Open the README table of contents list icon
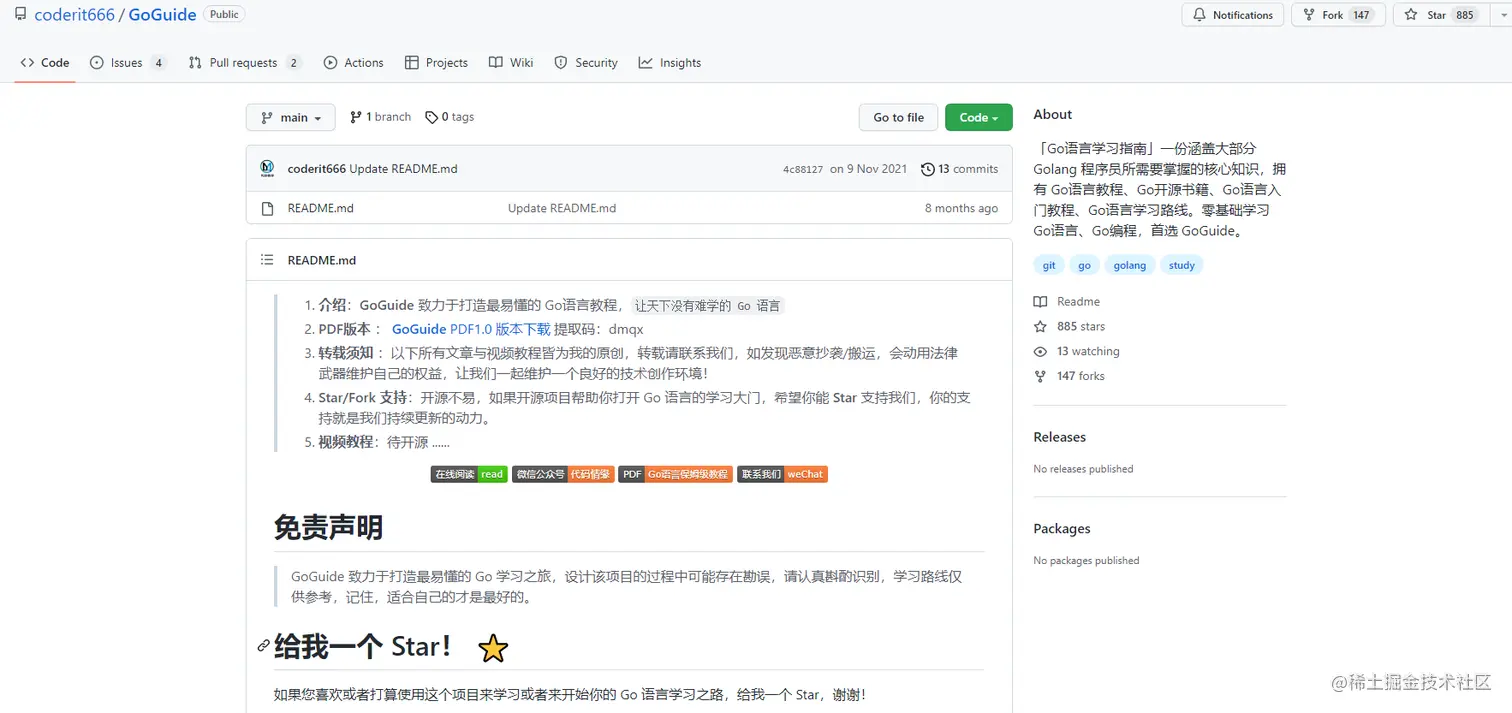Viewport: 1512px width, 713px height. pyautogui.click(x=267, y=260)
